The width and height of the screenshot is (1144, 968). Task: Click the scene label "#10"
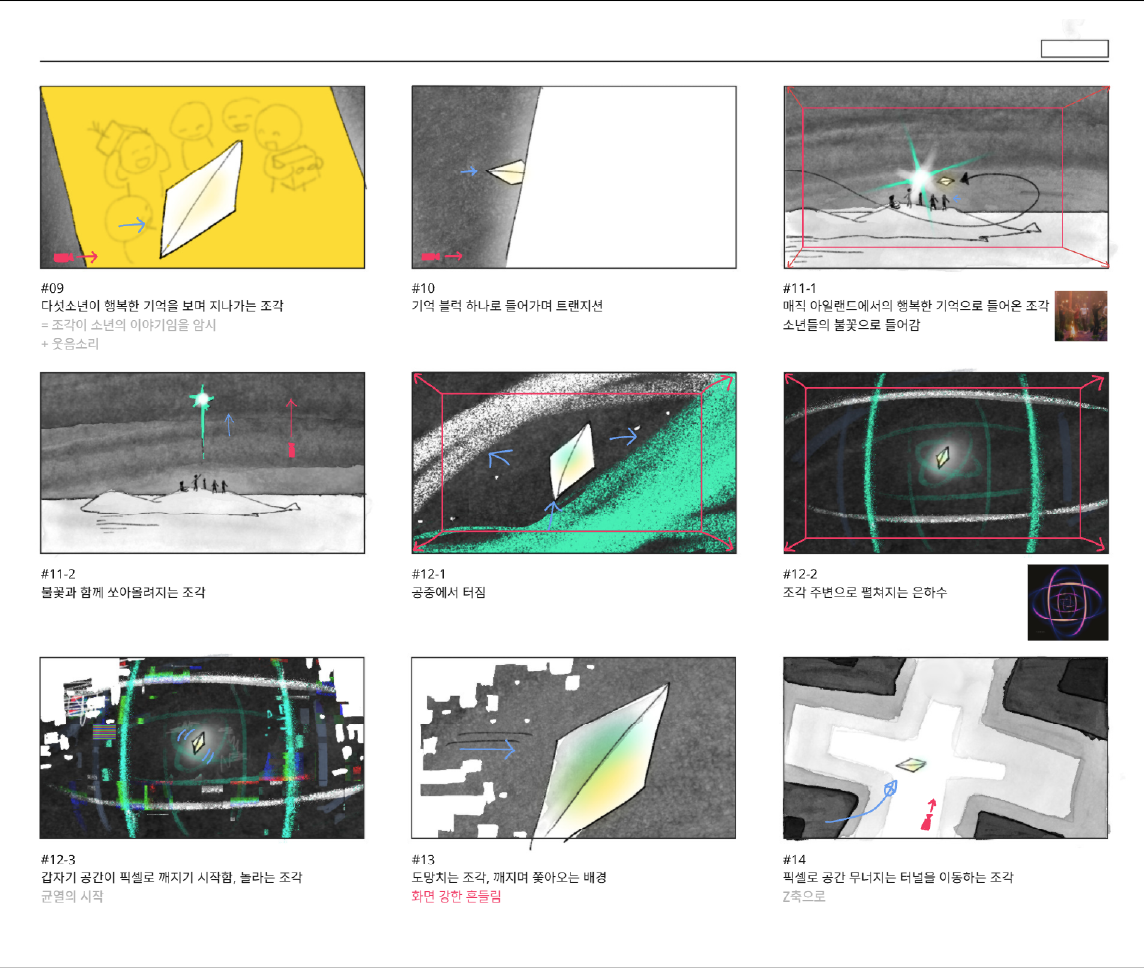[423, 288]
